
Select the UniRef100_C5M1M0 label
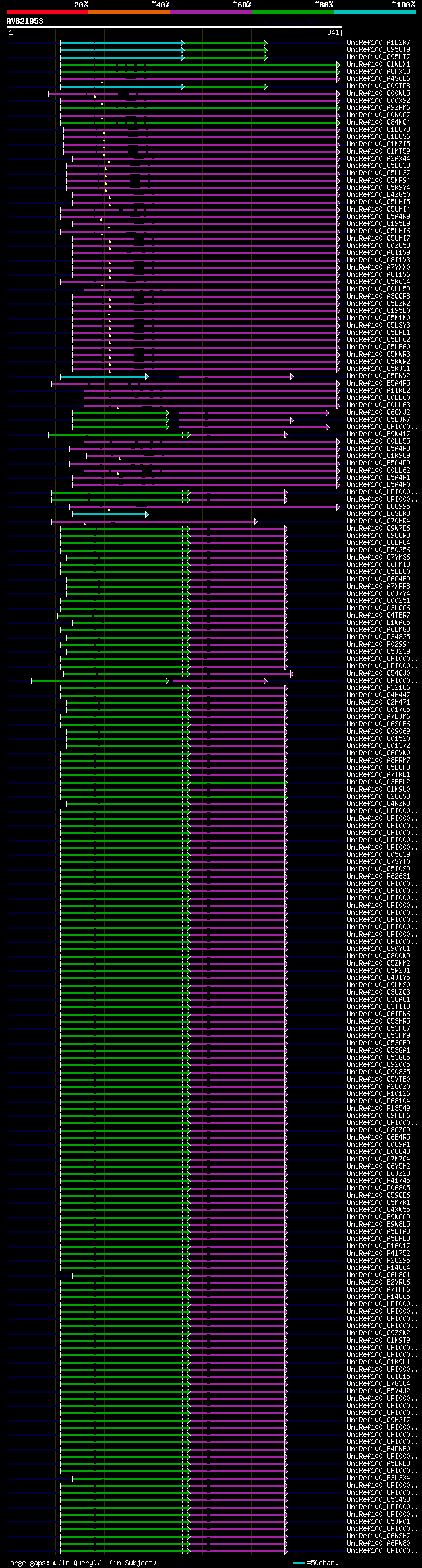click(378, 318)
